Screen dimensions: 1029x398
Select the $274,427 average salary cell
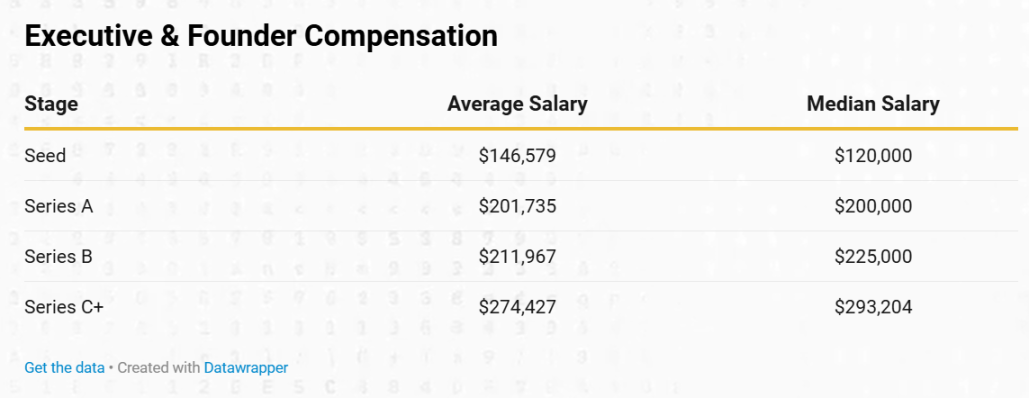pos(517,307)
